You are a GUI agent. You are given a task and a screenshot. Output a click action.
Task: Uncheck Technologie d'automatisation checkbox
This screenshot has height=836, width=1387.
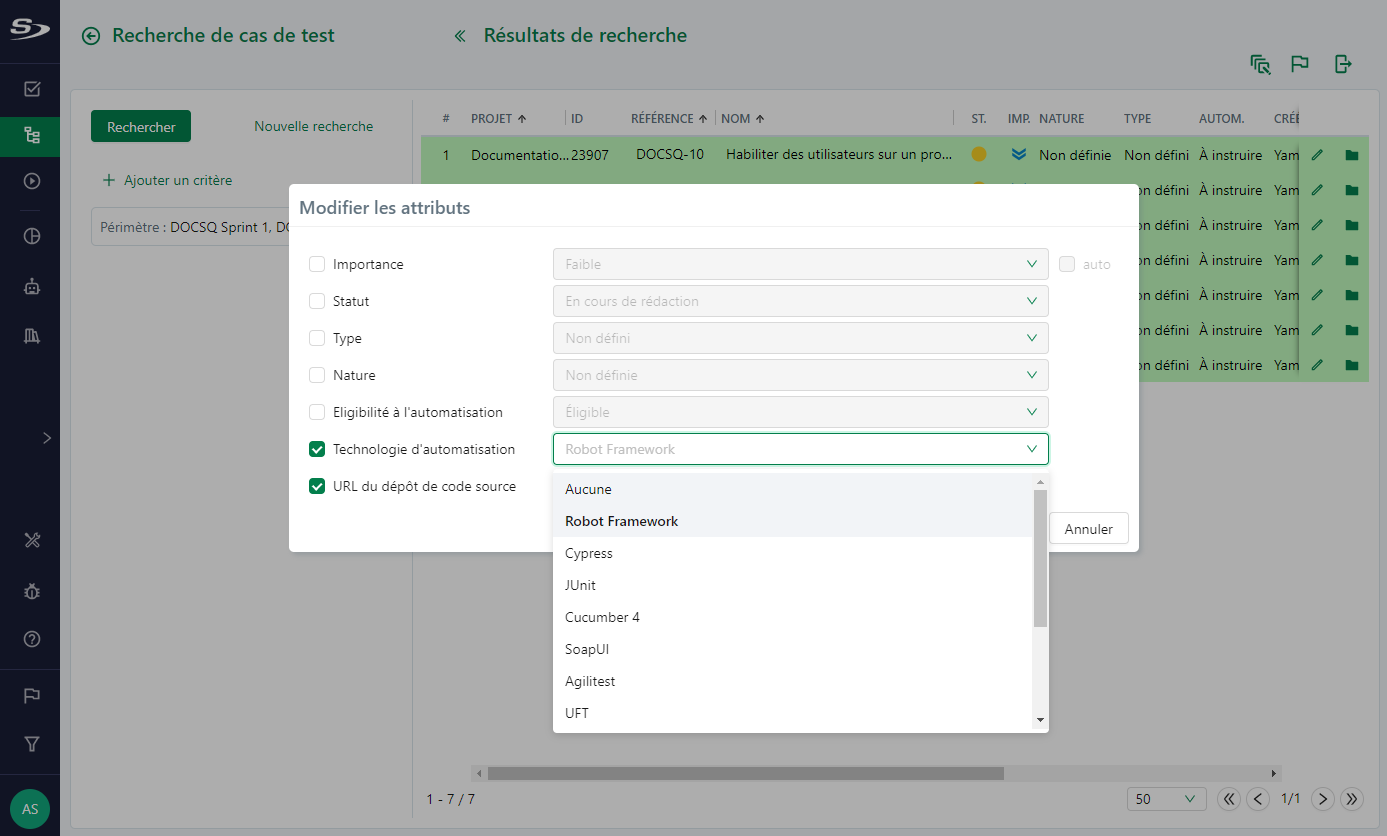[x=317, y=449]
